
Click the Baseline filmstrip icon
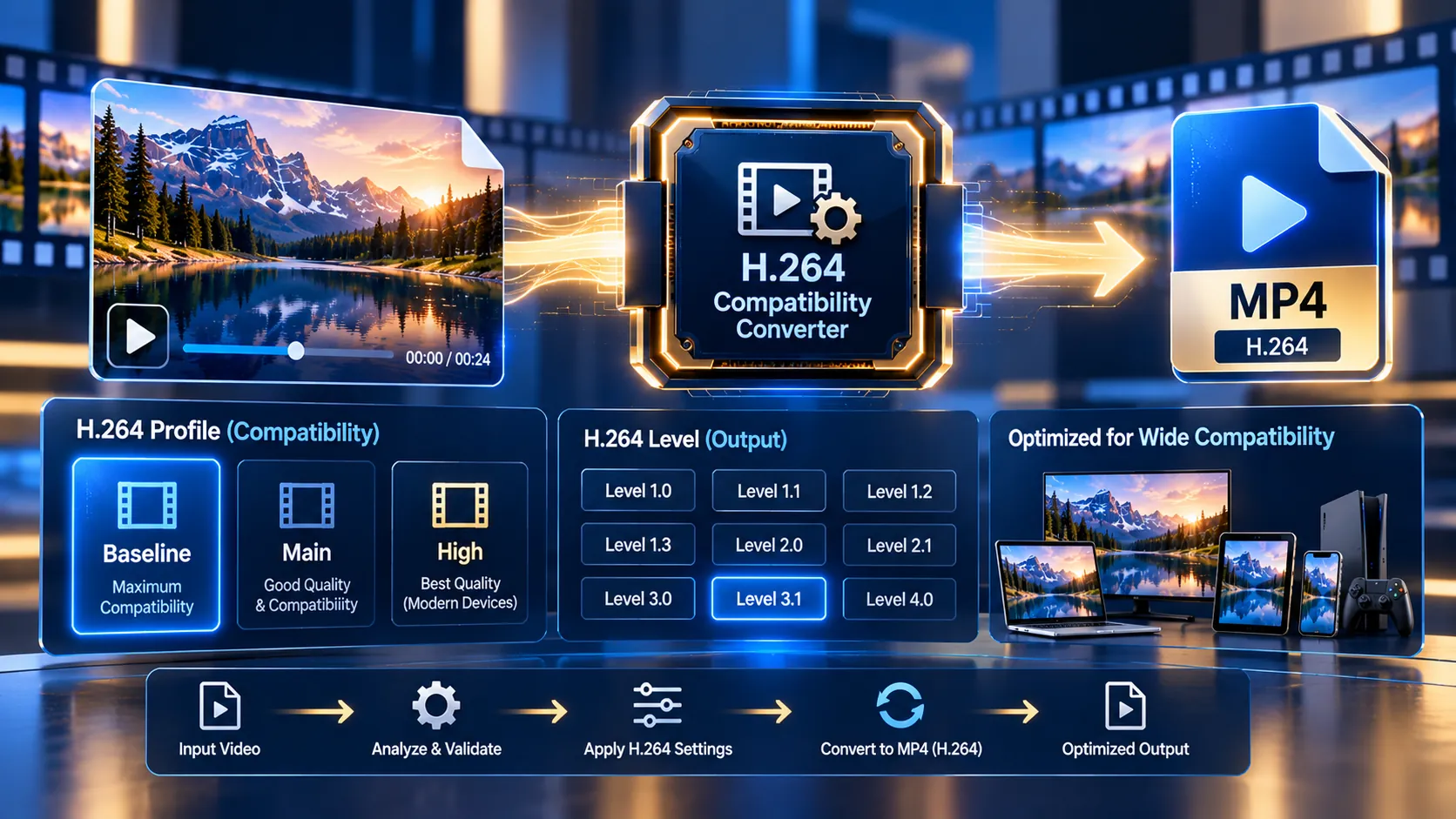point(147,506)
